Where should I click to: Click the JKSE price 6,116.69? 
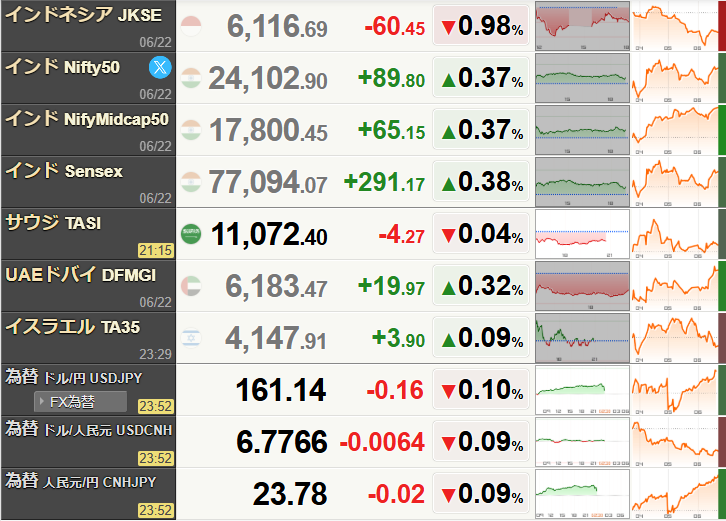(x=277, y=26)
